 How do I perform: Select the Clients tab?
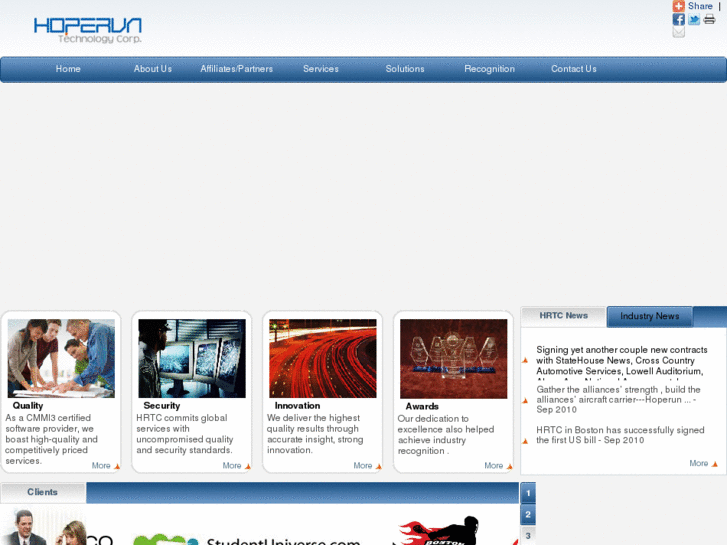(43, 492)
